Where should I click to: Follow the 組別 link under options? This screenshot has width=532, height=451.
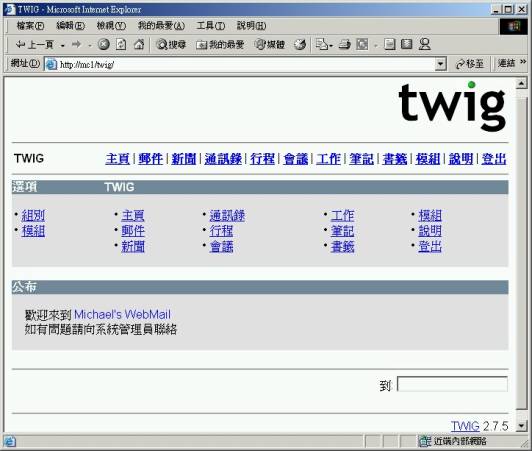pos(33,215)
